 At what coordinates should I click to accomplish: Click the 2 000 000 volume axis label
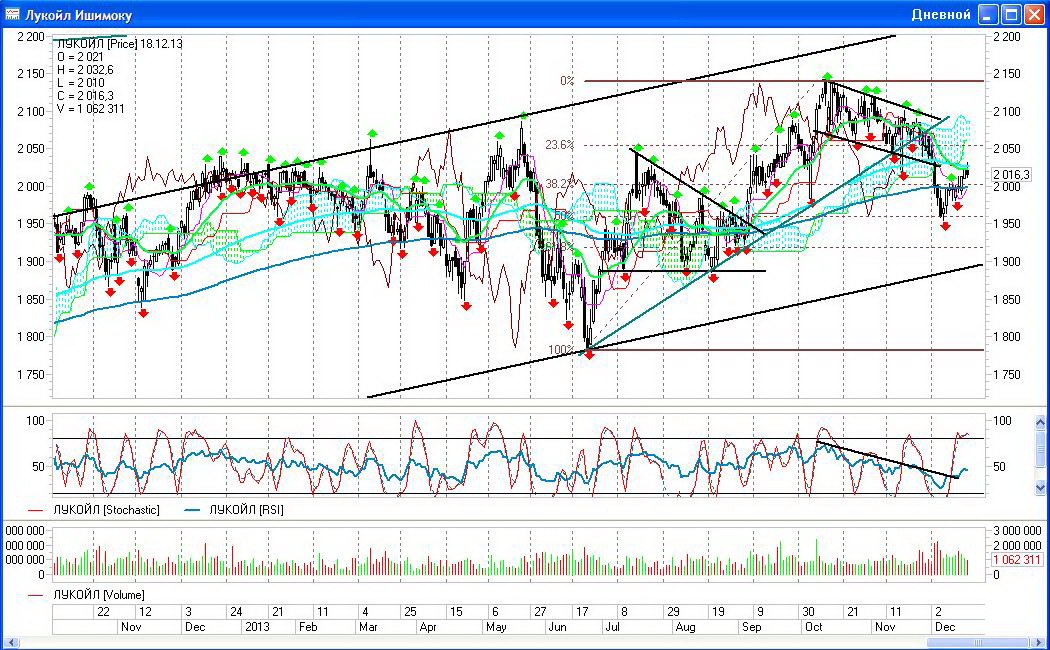pos(1017,546)
